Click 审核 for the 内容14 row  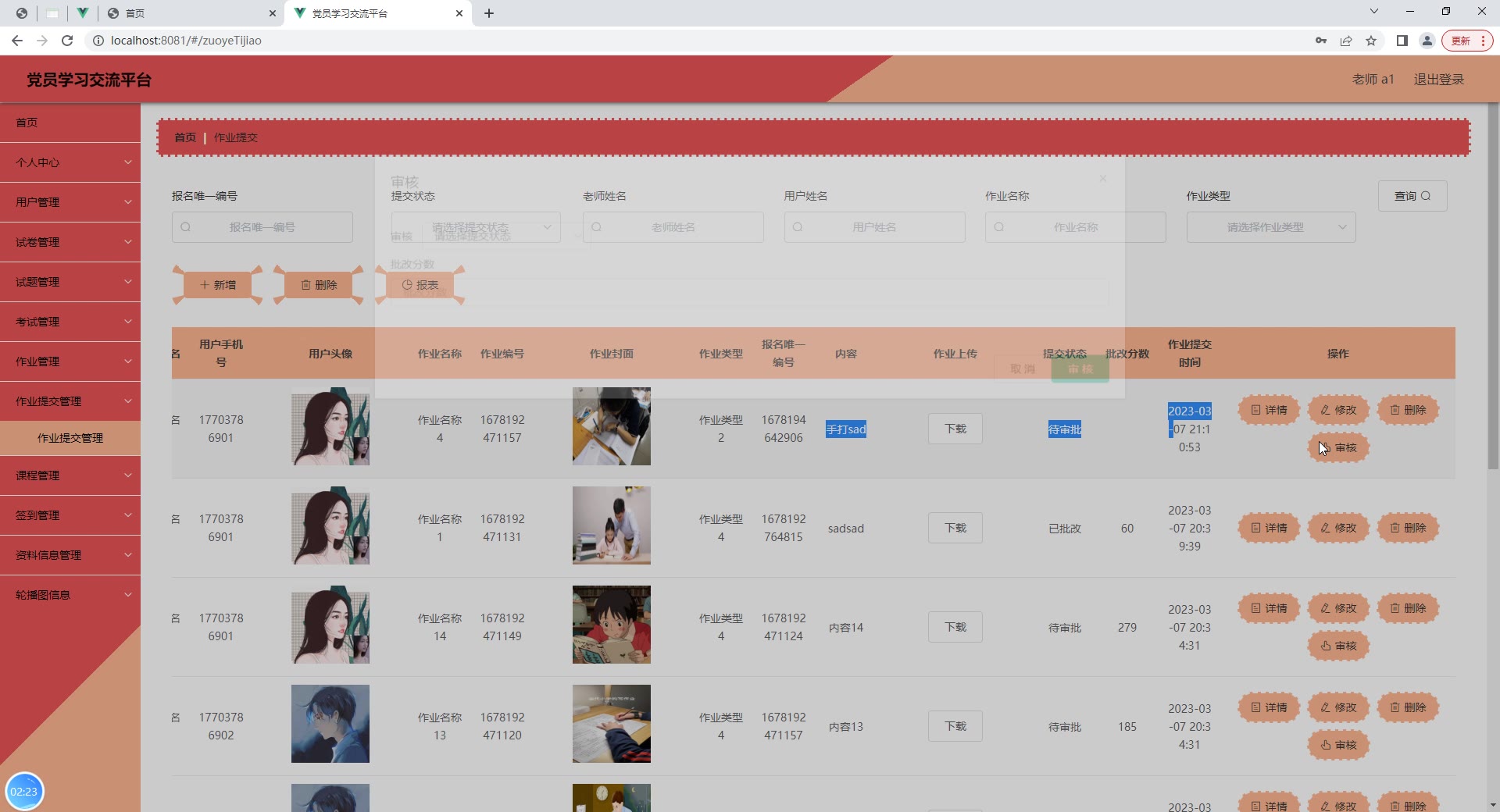pyautogui.click(x=1338, y=646)
